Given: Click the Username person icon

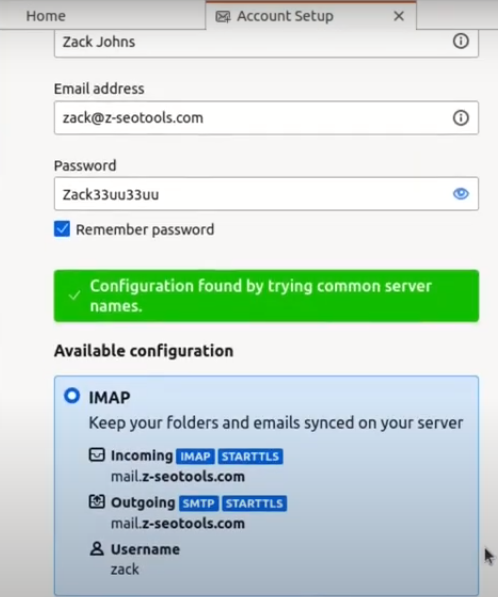Looking at the screenshot, I should (97, 549).
